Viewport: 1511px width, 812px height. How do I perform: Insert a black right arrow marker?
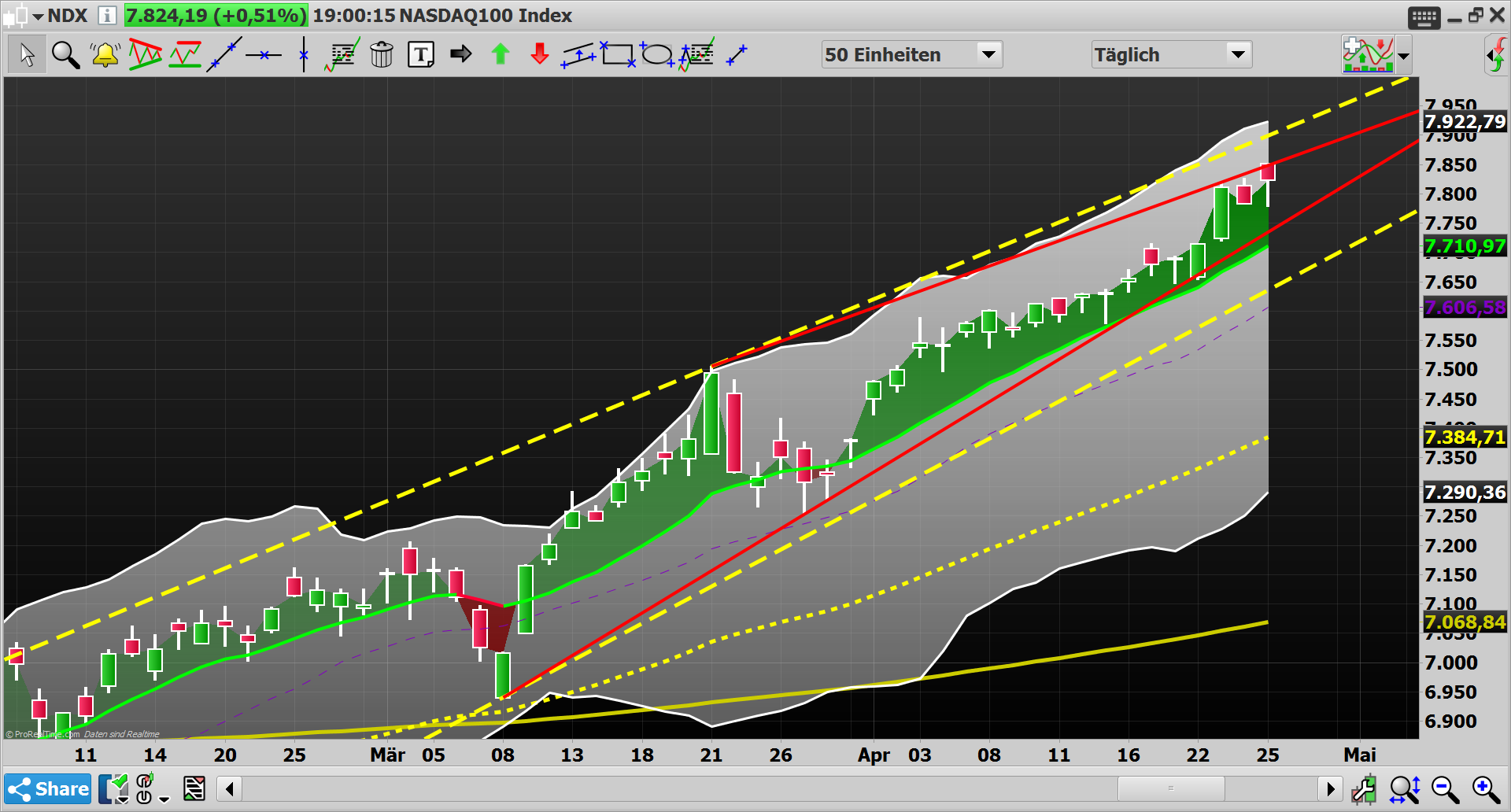pyautogui.click(x=460, y=54)
